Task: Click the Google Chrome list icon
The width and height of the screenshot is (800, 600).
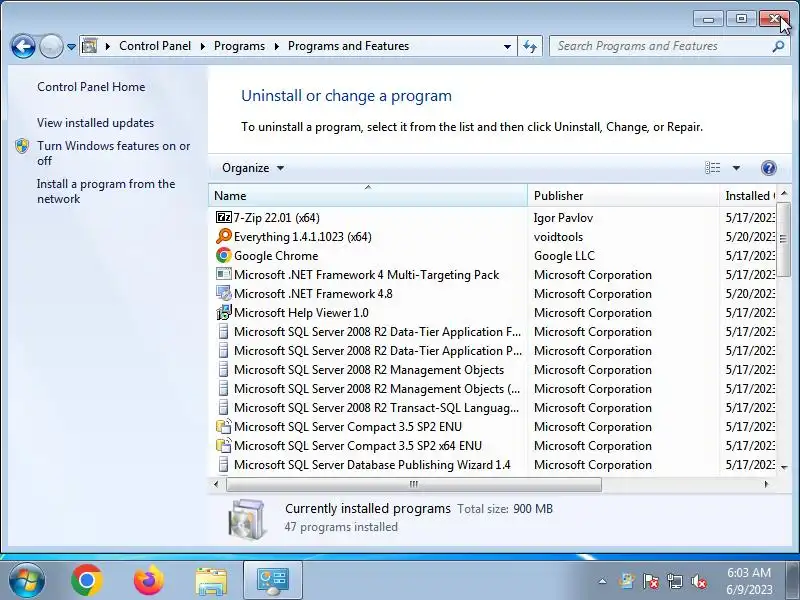Action: pyautogui.click(x=223, y=256)
